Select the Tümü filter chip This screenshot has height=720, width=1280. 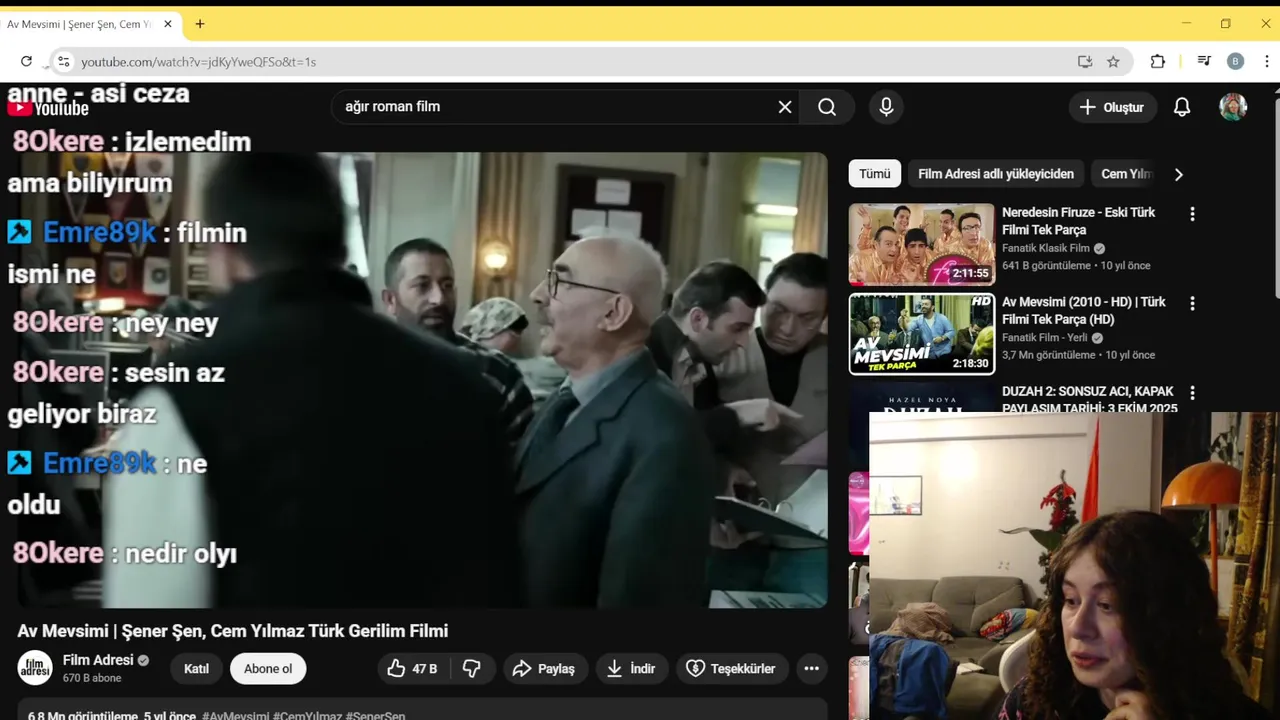click(874, 174)
